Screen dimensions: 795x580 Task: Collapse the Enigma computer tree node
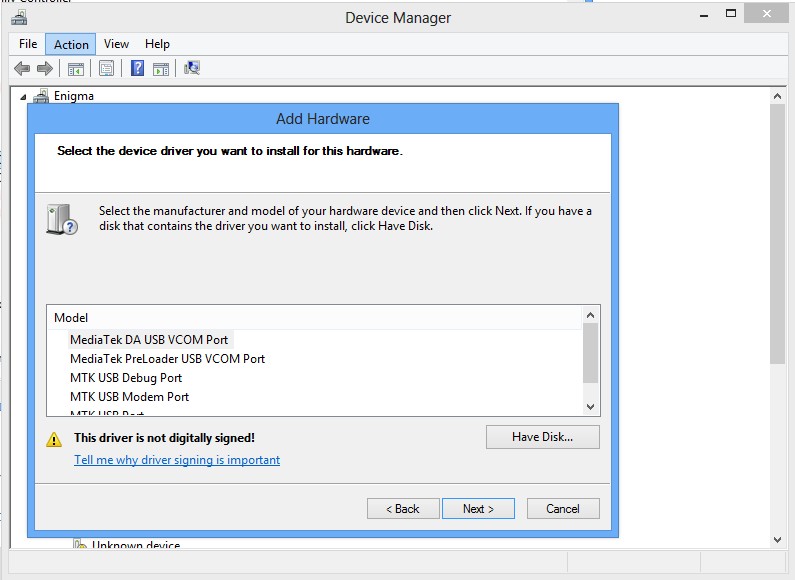pos(24,96)
